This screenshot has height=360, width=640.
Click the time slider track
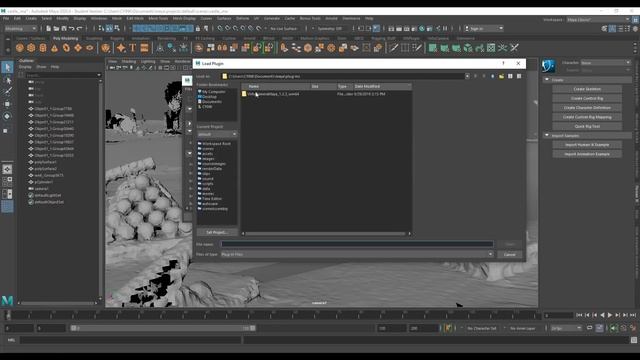pyautogui.click(x=273, y=315)
